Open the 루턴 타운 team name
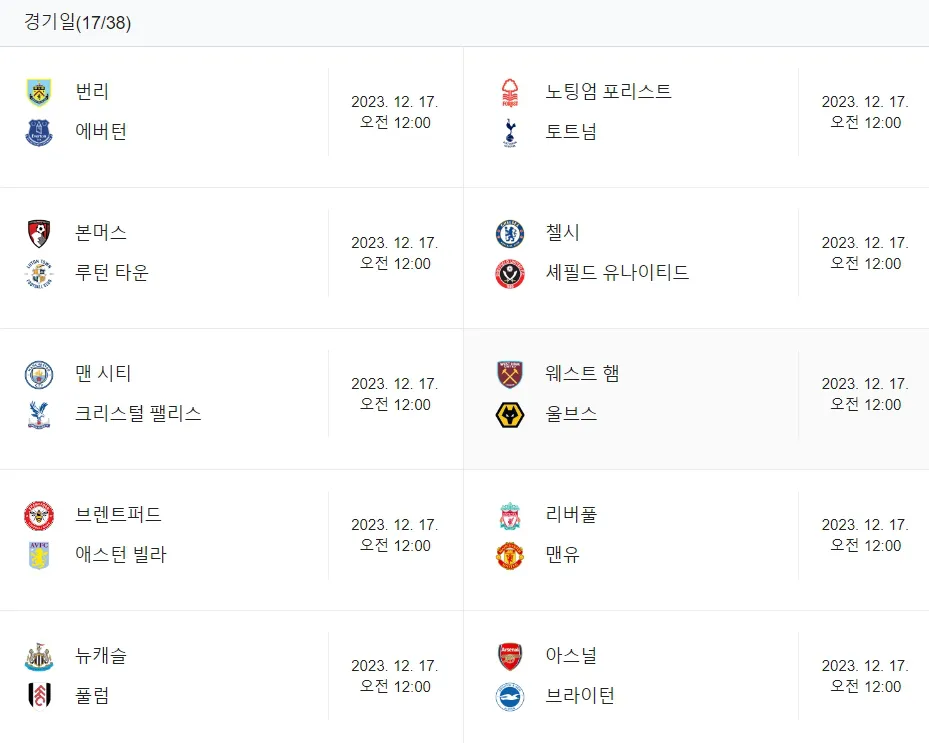929x743 pixels. (111, 273)
